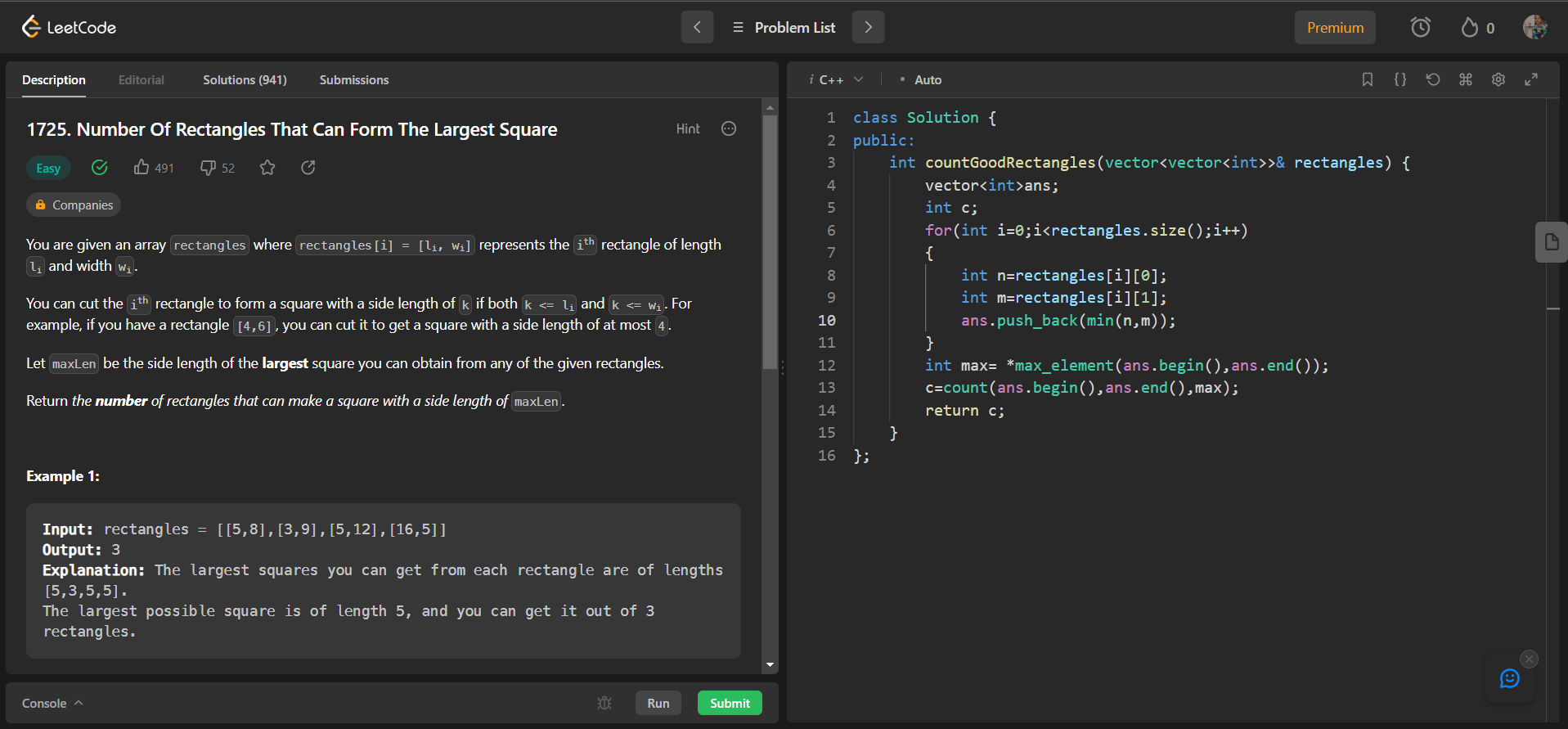This screenshot has height=729, width=1568.
Task: Share the problem via share icon
Action: (x=308, y=168)
